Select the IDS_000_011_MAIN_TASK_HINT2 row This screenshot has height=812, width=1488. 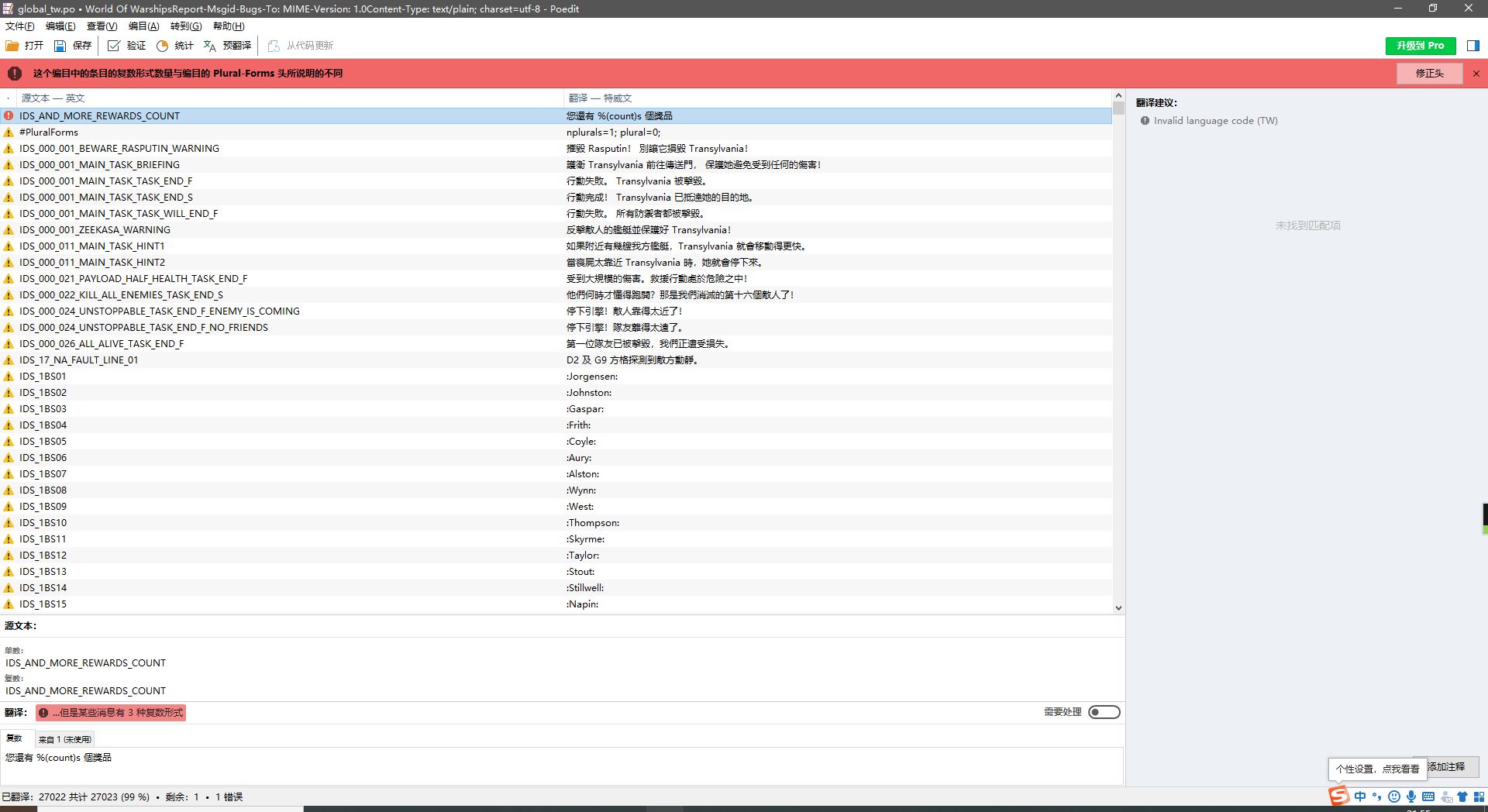(556, 262)
